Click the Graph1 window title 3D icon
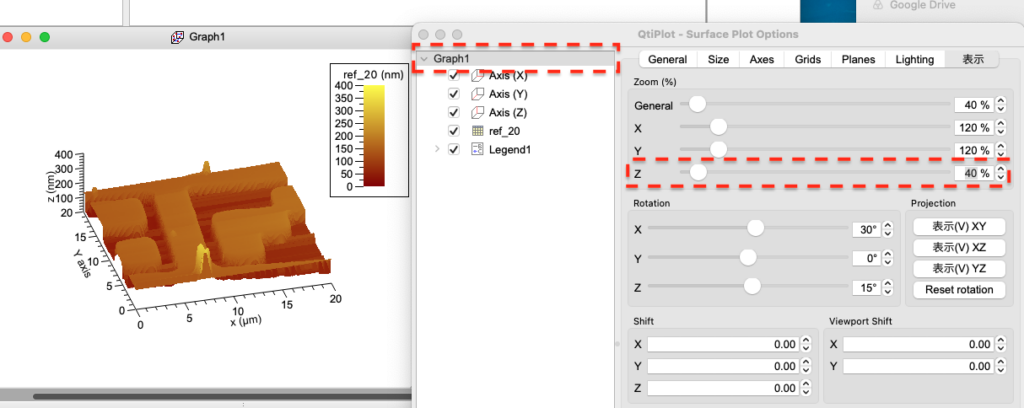The height and width of the screenshot is (408, 1024). (x=177, y=37)
